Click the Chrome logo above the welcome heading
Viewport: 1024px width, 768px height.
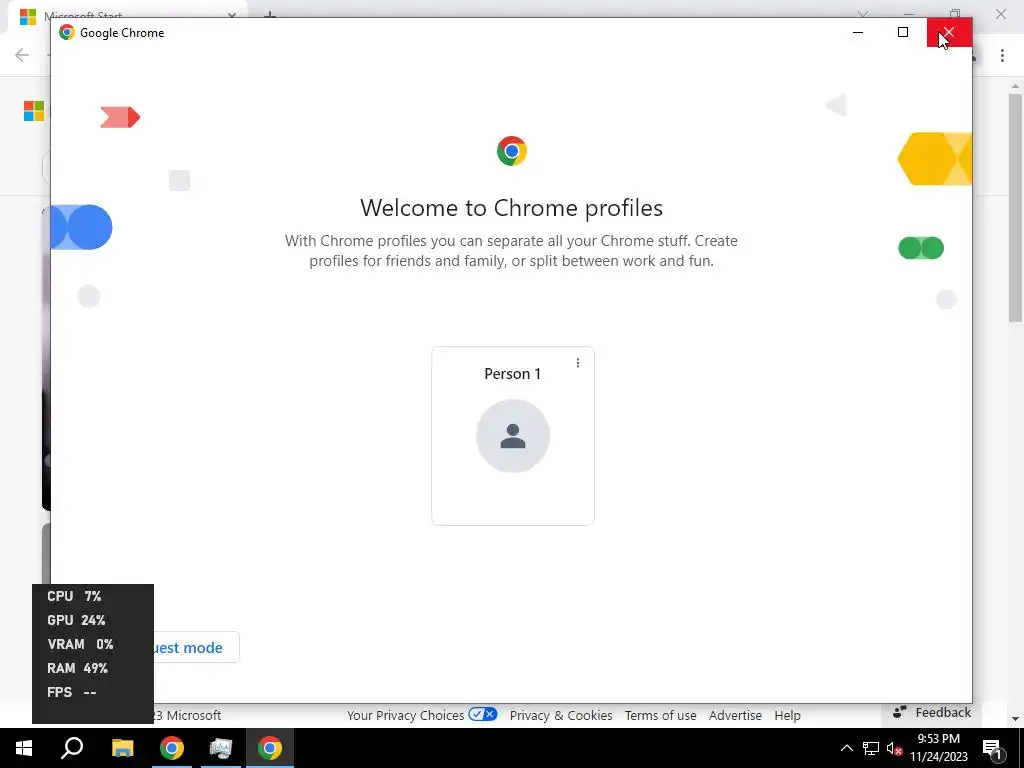pos(511,151)
